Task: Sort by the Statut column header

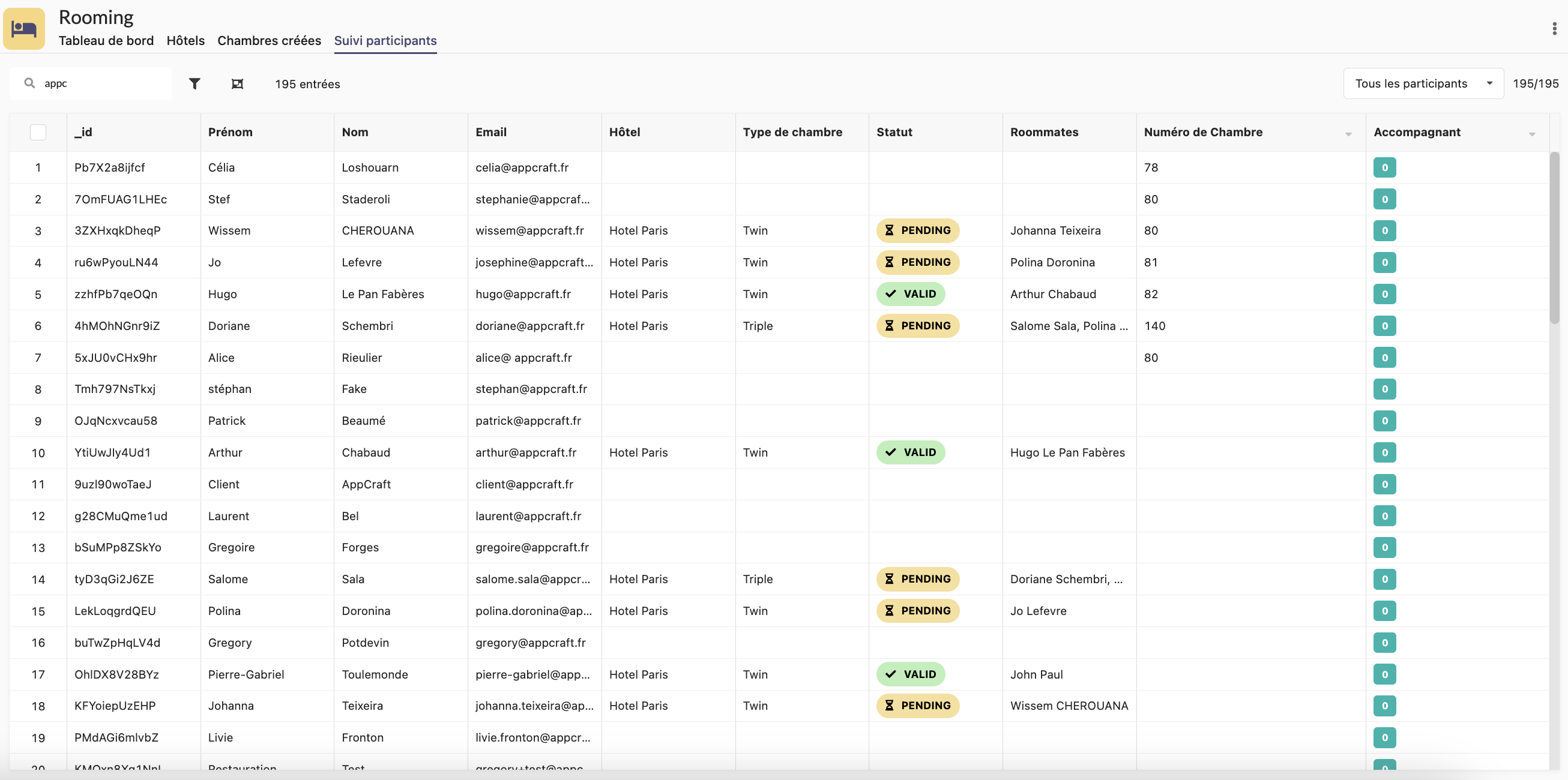Action: tap(894, 132)
